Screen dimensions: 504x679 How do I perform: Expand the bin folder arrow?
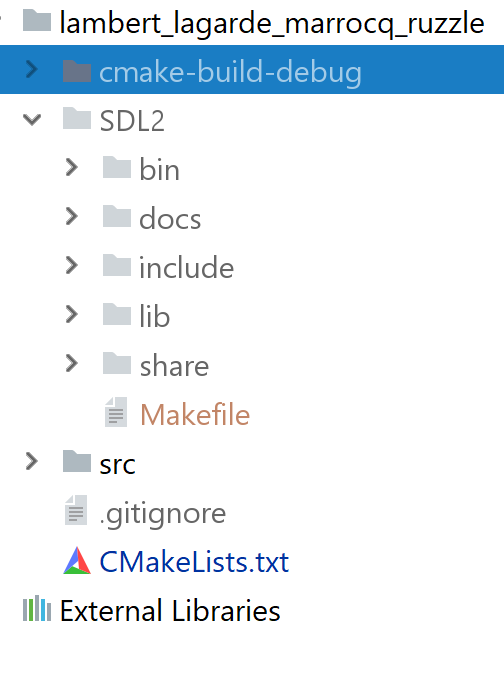71,167
